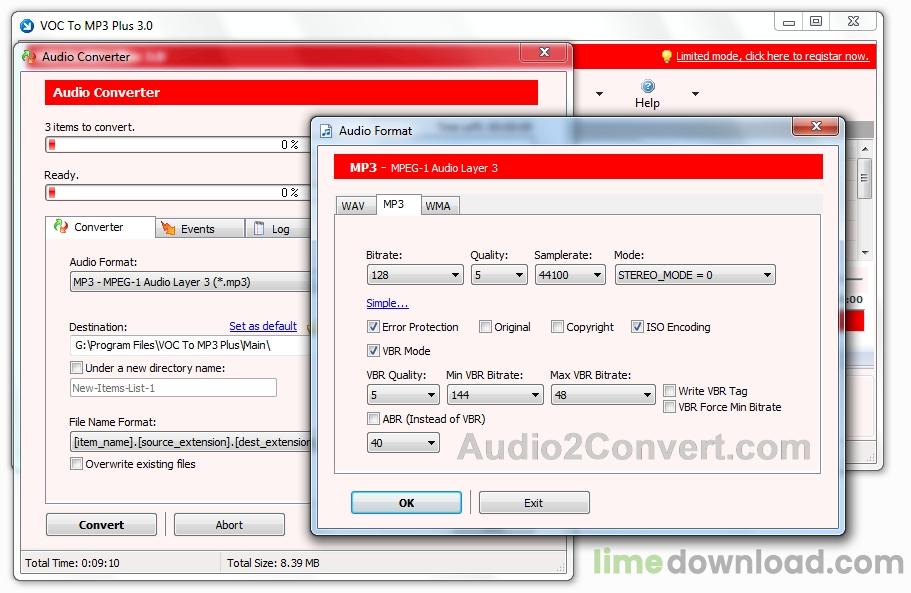Select the Converter tab's recycle icon
Viewport: 911px width, 593px height.
coord(62,228)
